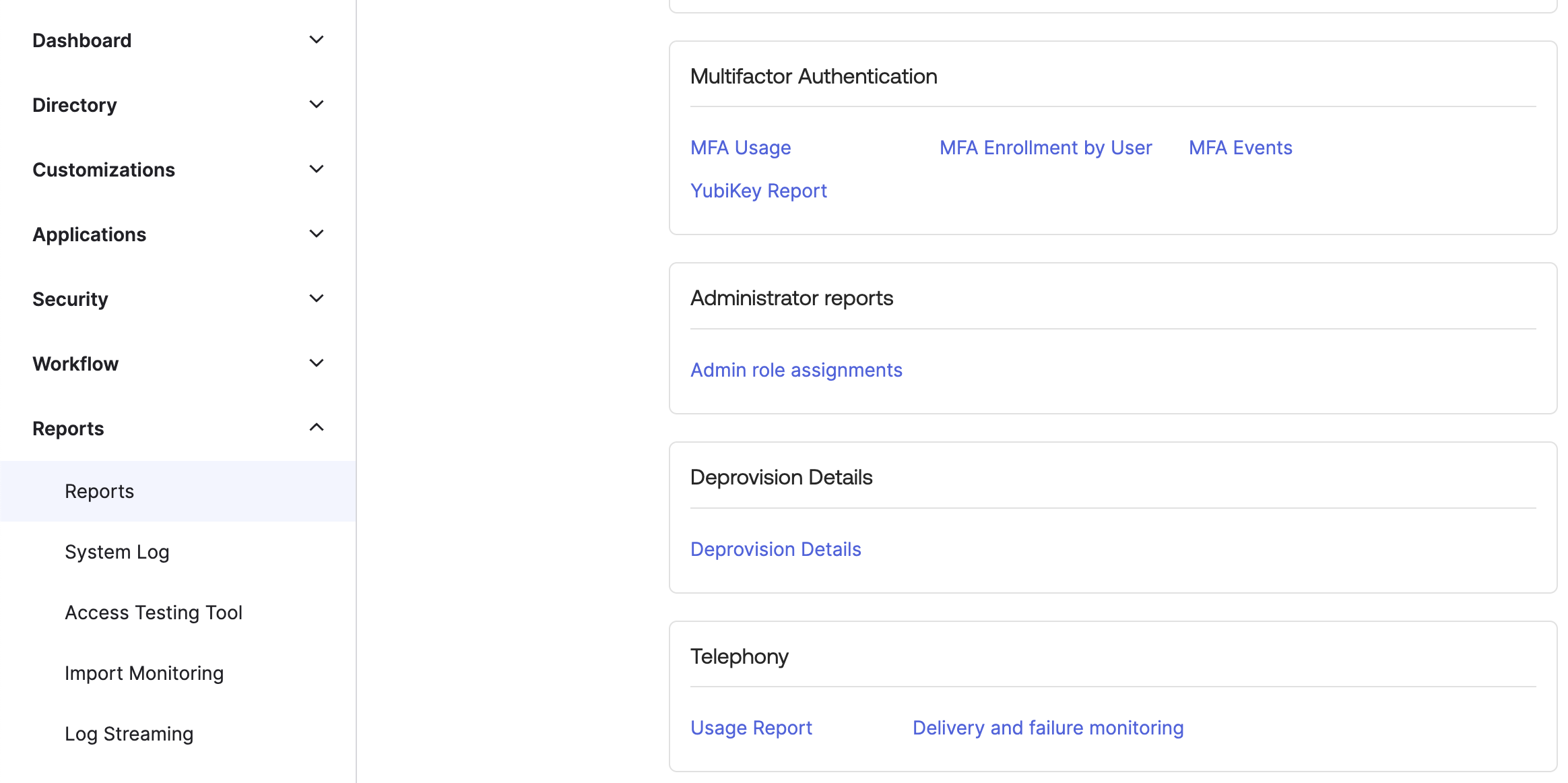Expand the Workflow section

(x=316, y=363)
